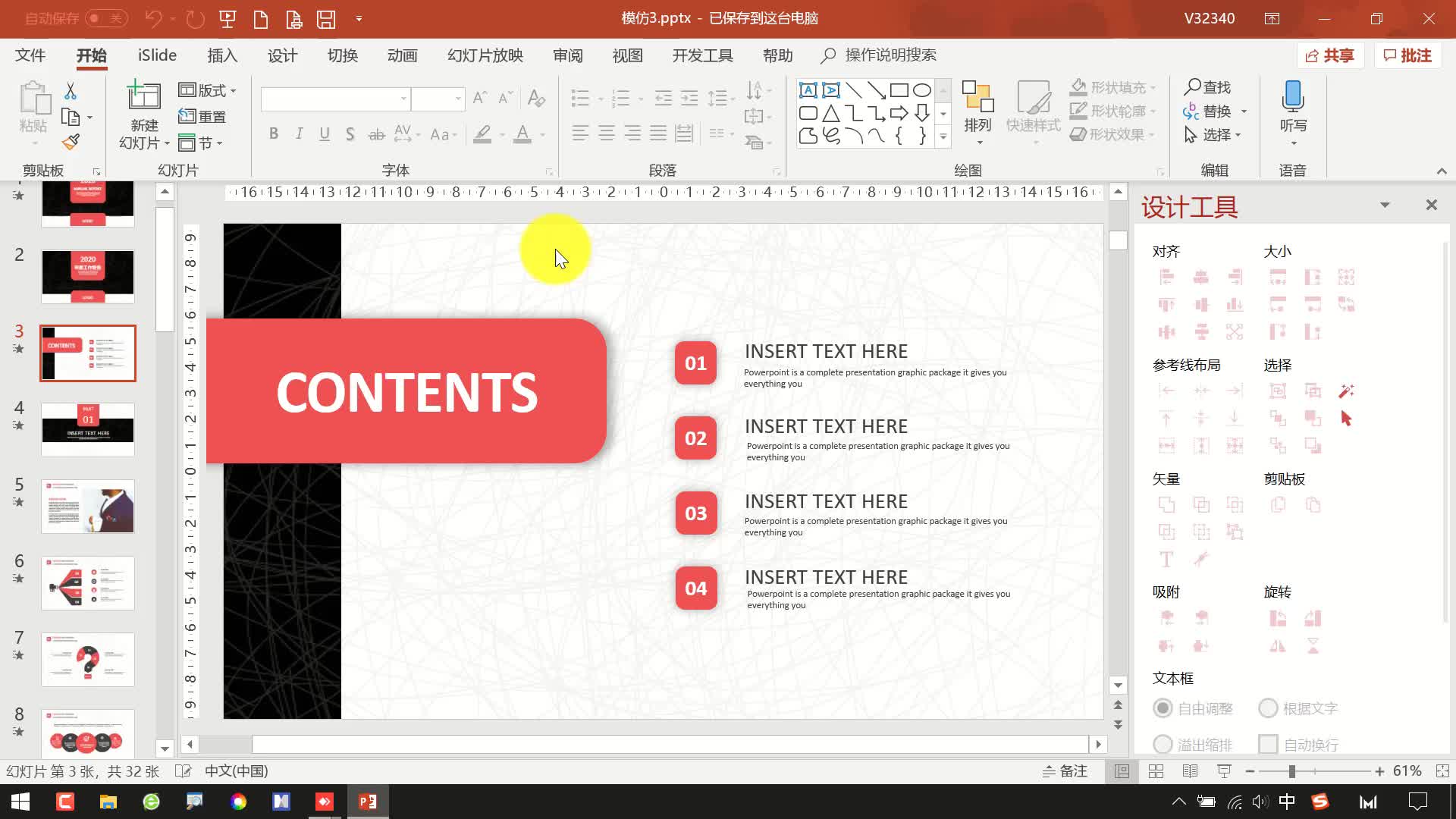The width and height of the screenshot is (1456, 819).
Task: Click the 排列 arrange button
Action: (977, 114)
